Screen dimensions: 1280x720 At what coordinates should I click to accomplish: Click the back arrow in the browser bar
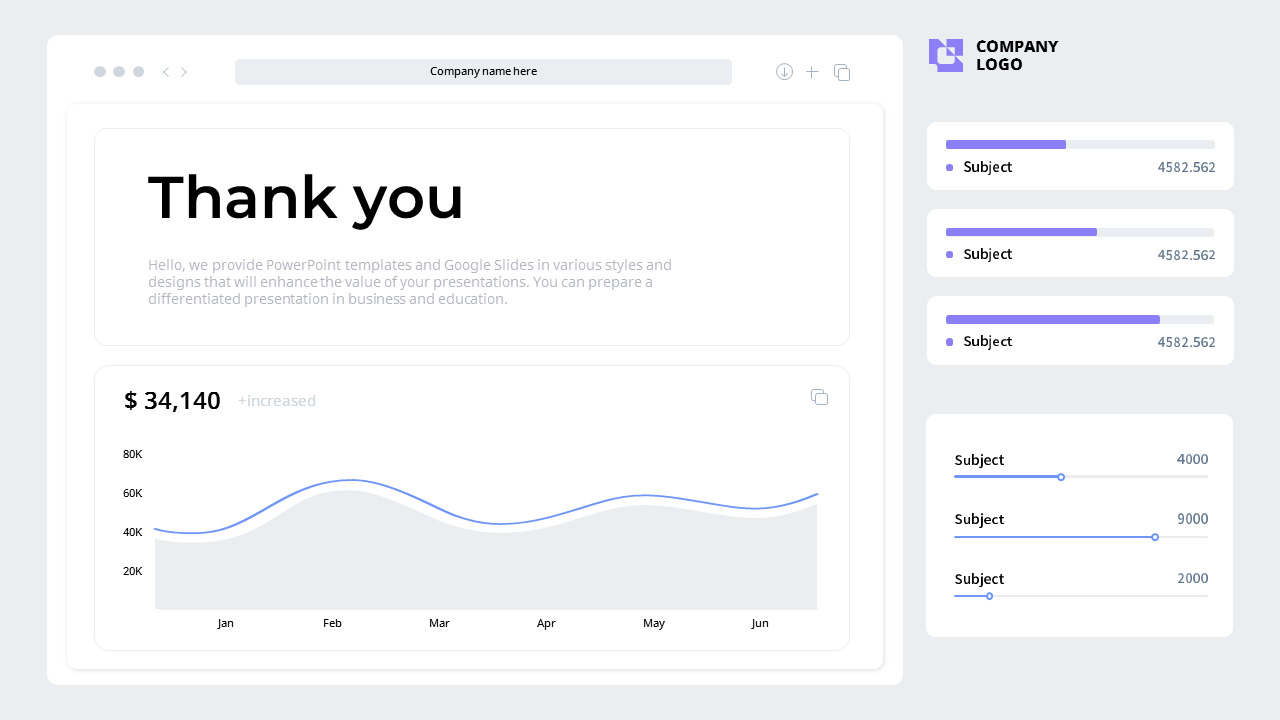[x=166, y=72]
